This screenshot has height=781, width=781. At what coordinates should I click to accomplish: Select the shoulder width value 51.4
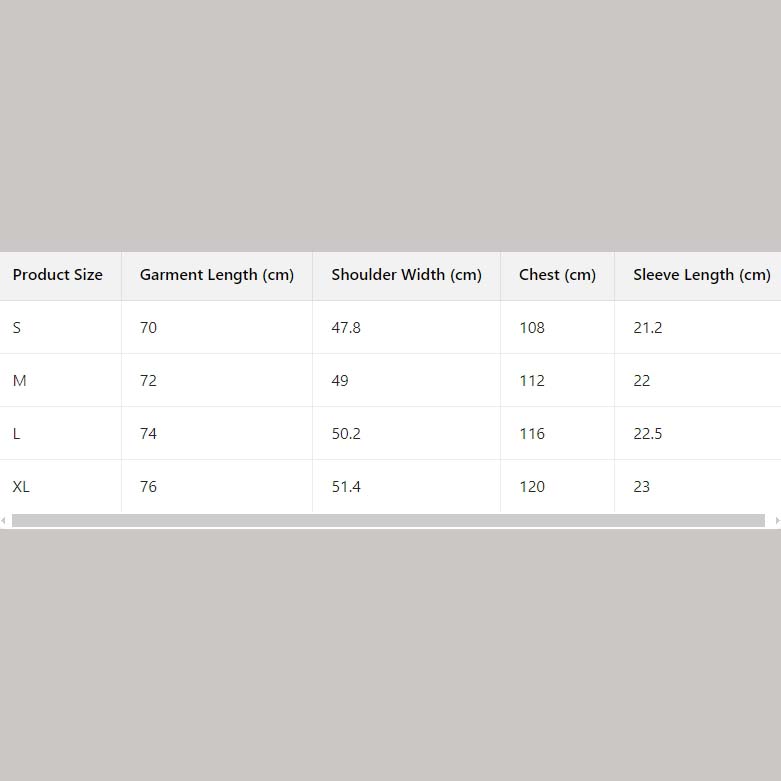pos(346,487)
